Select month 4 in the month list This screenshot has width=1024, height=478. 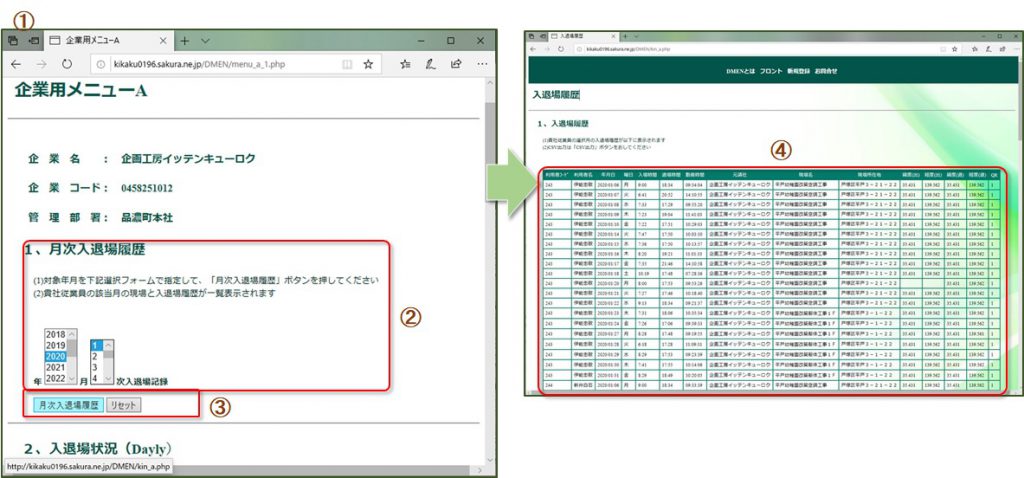pos(96,378)
